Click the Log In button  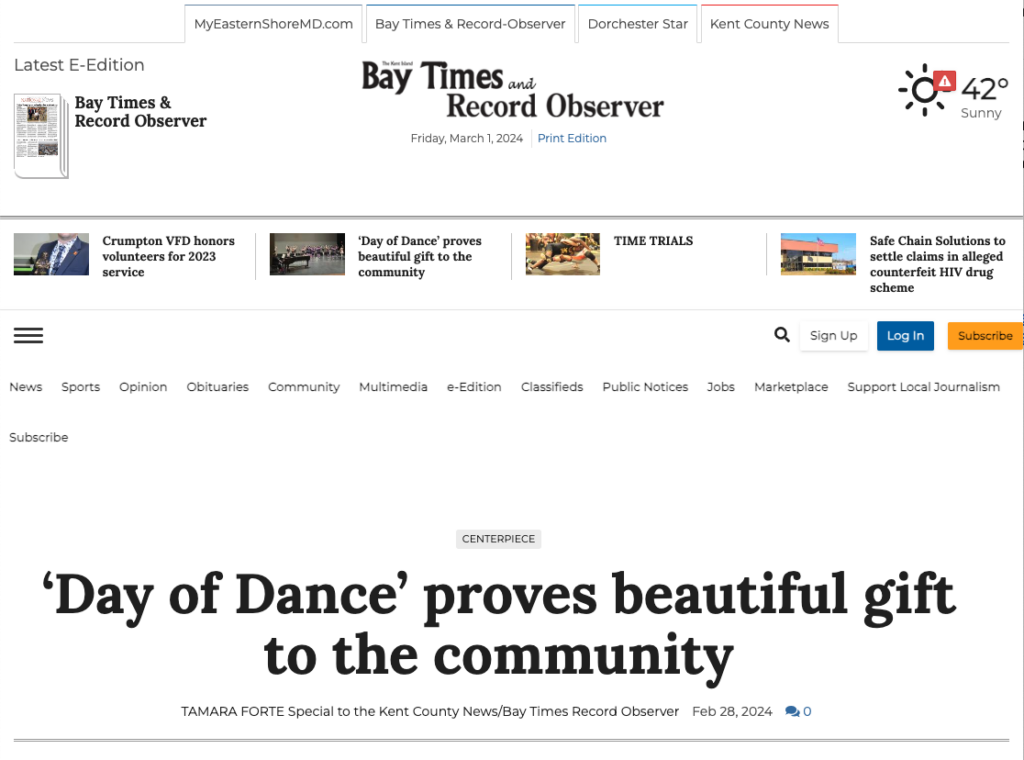[905, 336]
